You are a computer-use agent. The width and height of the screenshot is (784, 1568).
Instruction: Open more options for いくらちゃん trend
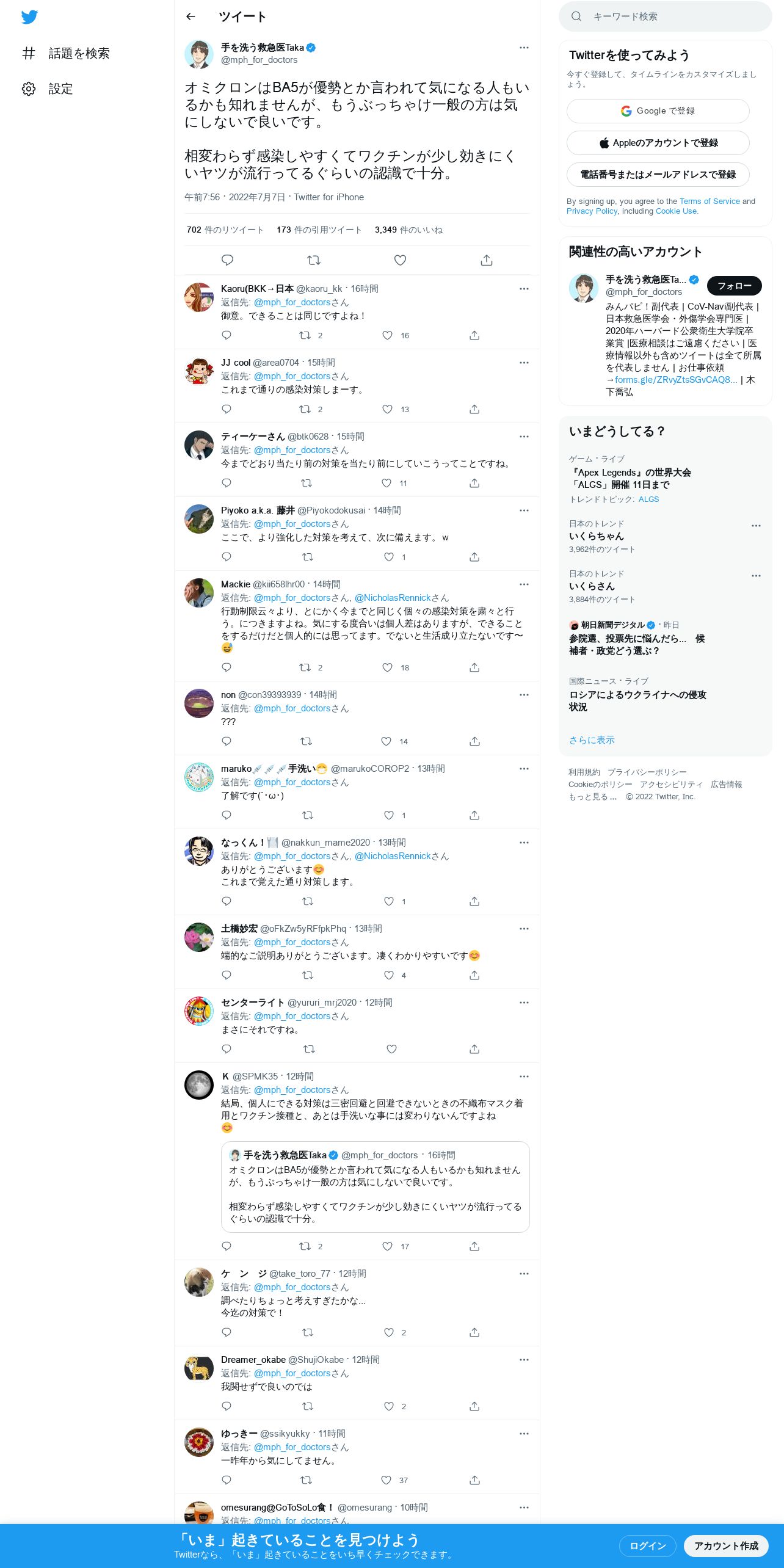756,526
